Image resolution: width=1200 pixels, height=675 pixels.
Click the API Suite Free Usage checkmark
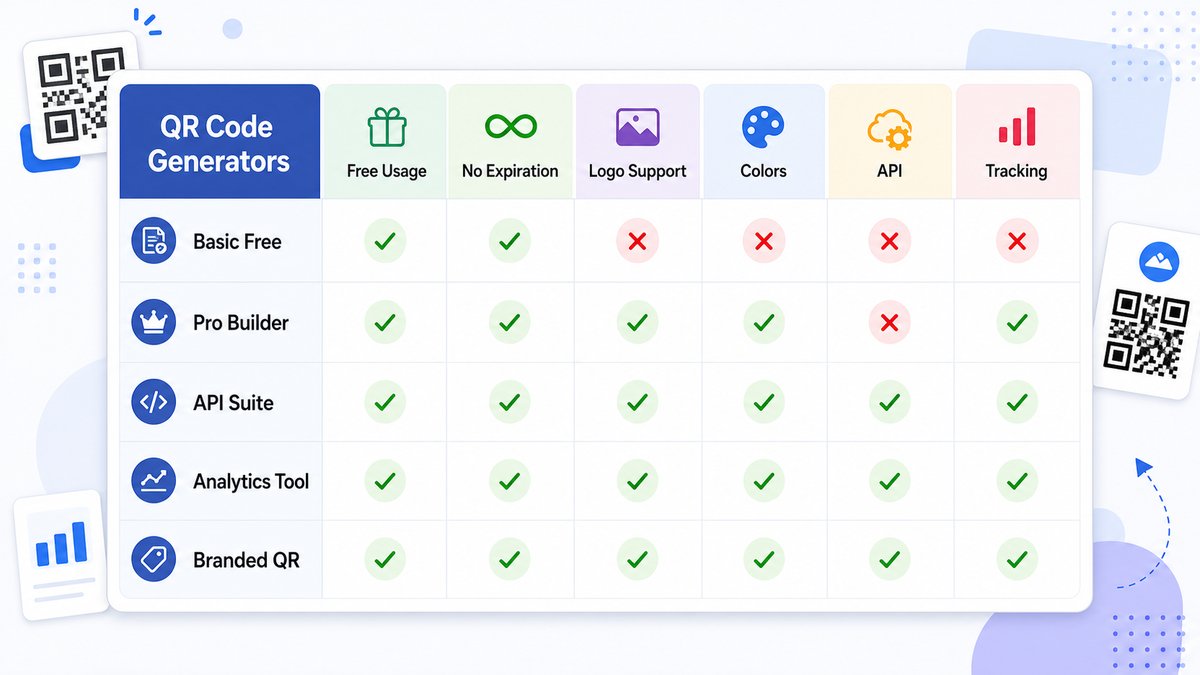(385, 403)
